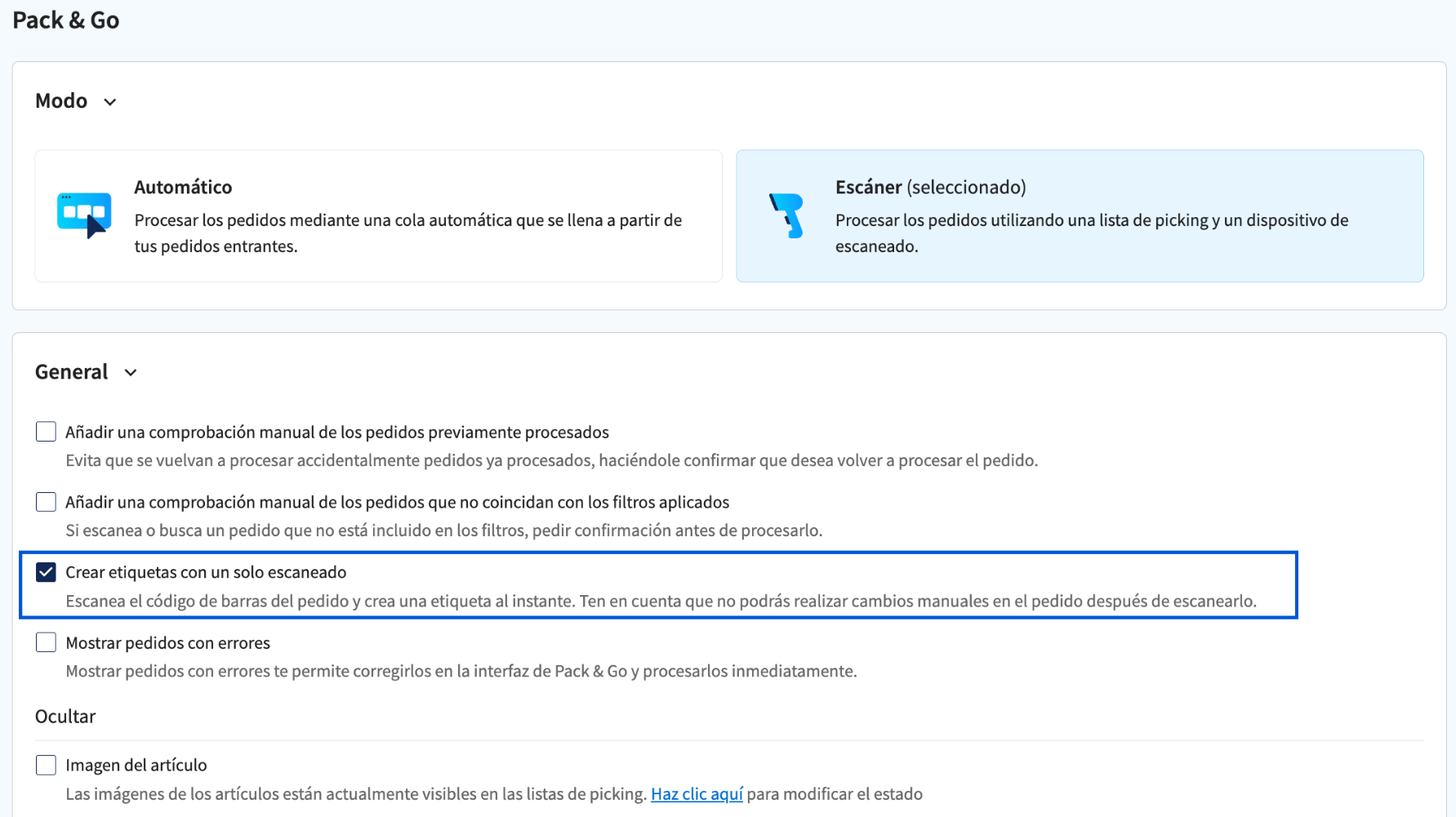Screen dimensions: 1456x817
Task: Collapse the General section chevron
Action: tap(131, 373)
